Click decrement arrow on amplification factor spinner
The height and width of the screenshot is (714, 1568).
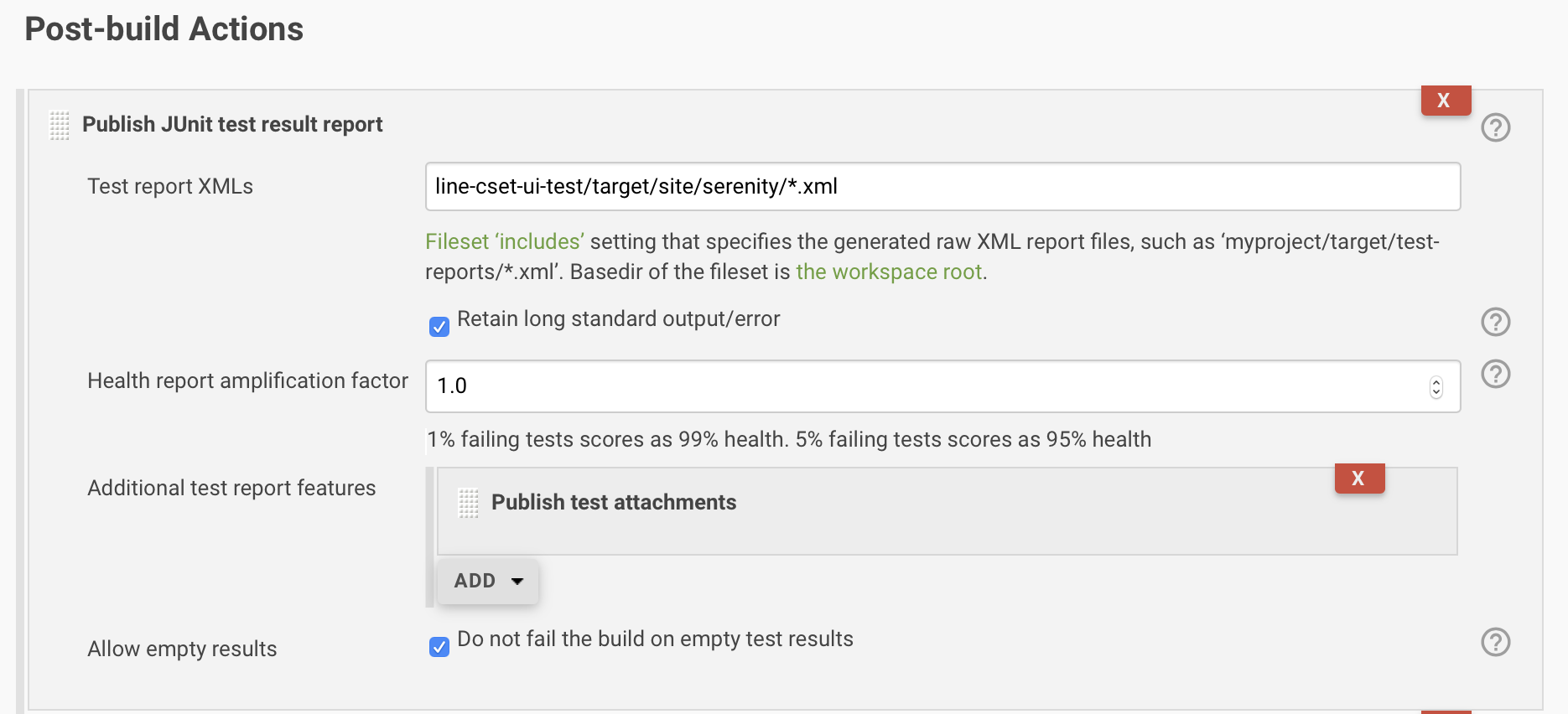1436,391
